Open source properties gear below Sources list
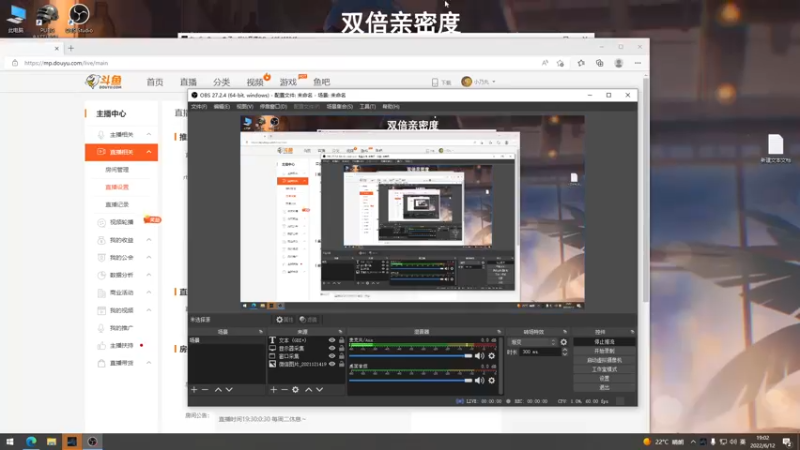This screenshot has width=800, height=450. [x=295, y=390]
